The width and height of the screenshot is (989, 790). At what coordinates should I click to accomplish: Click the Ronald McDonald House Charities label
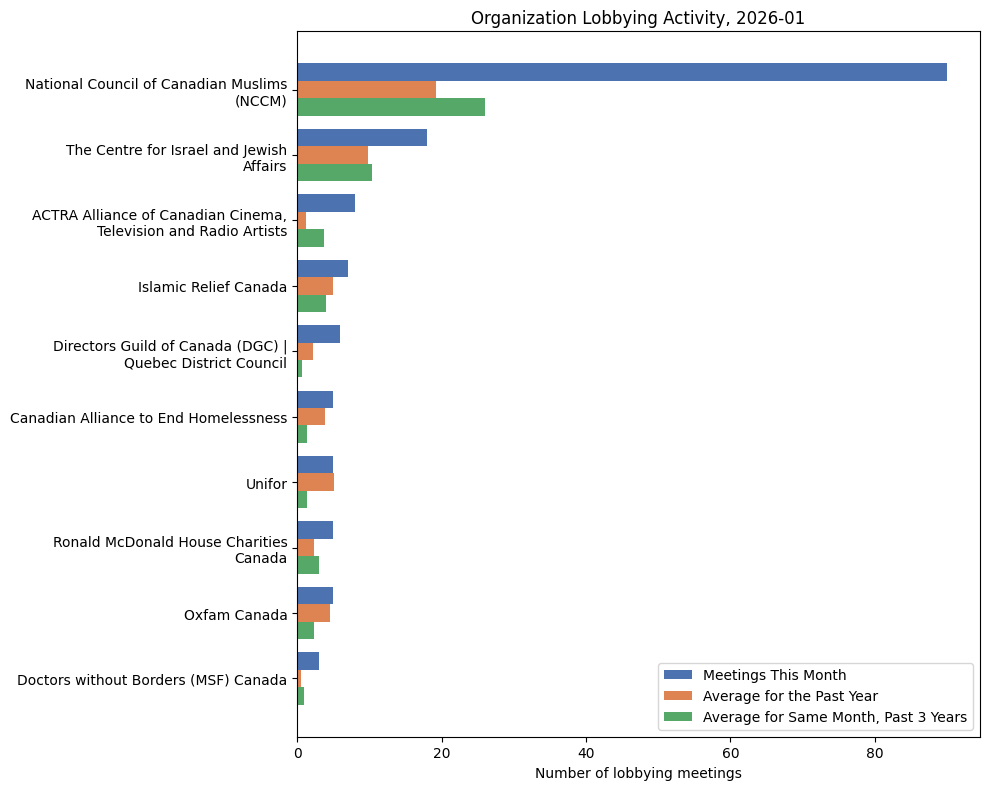[170, 551]
